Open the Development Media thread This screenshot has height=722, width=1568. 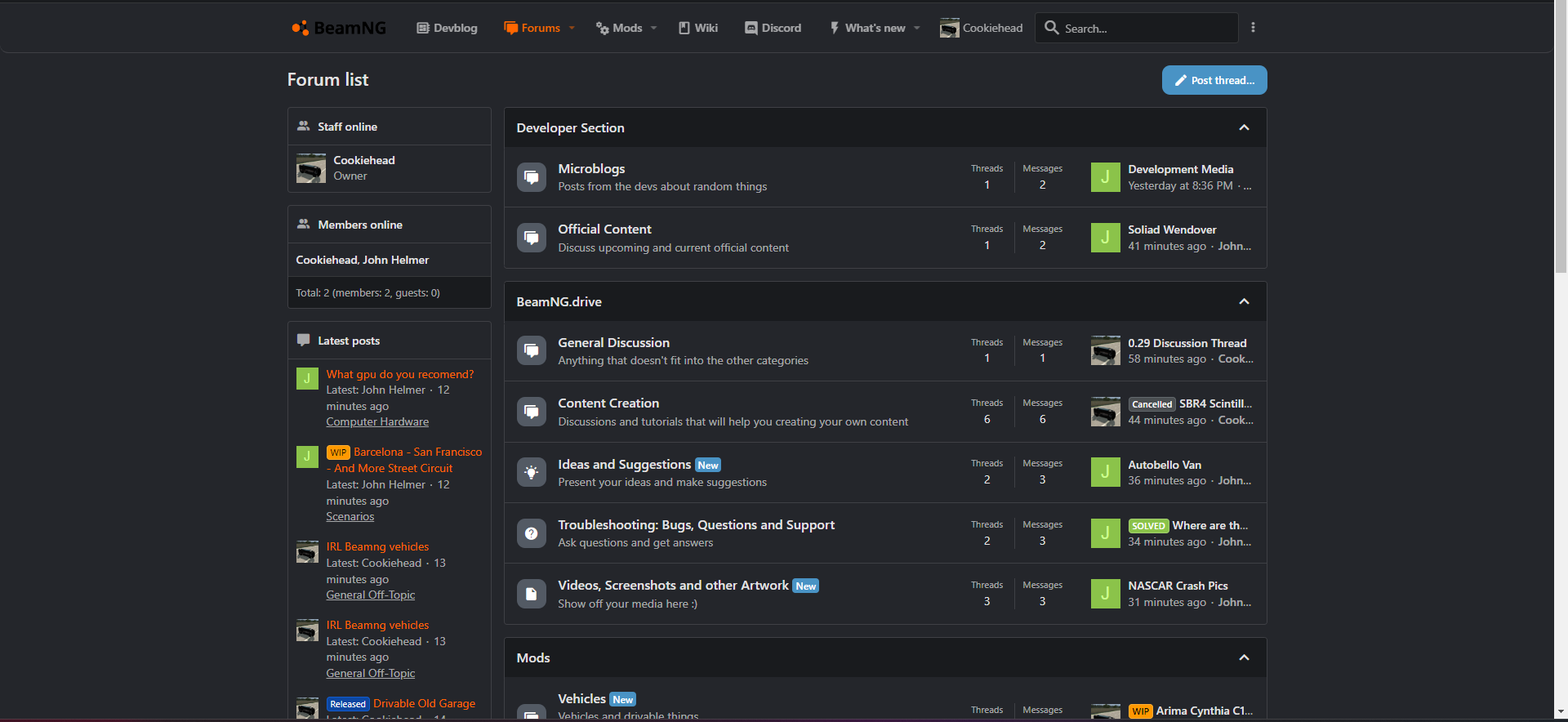(1180, 169)
